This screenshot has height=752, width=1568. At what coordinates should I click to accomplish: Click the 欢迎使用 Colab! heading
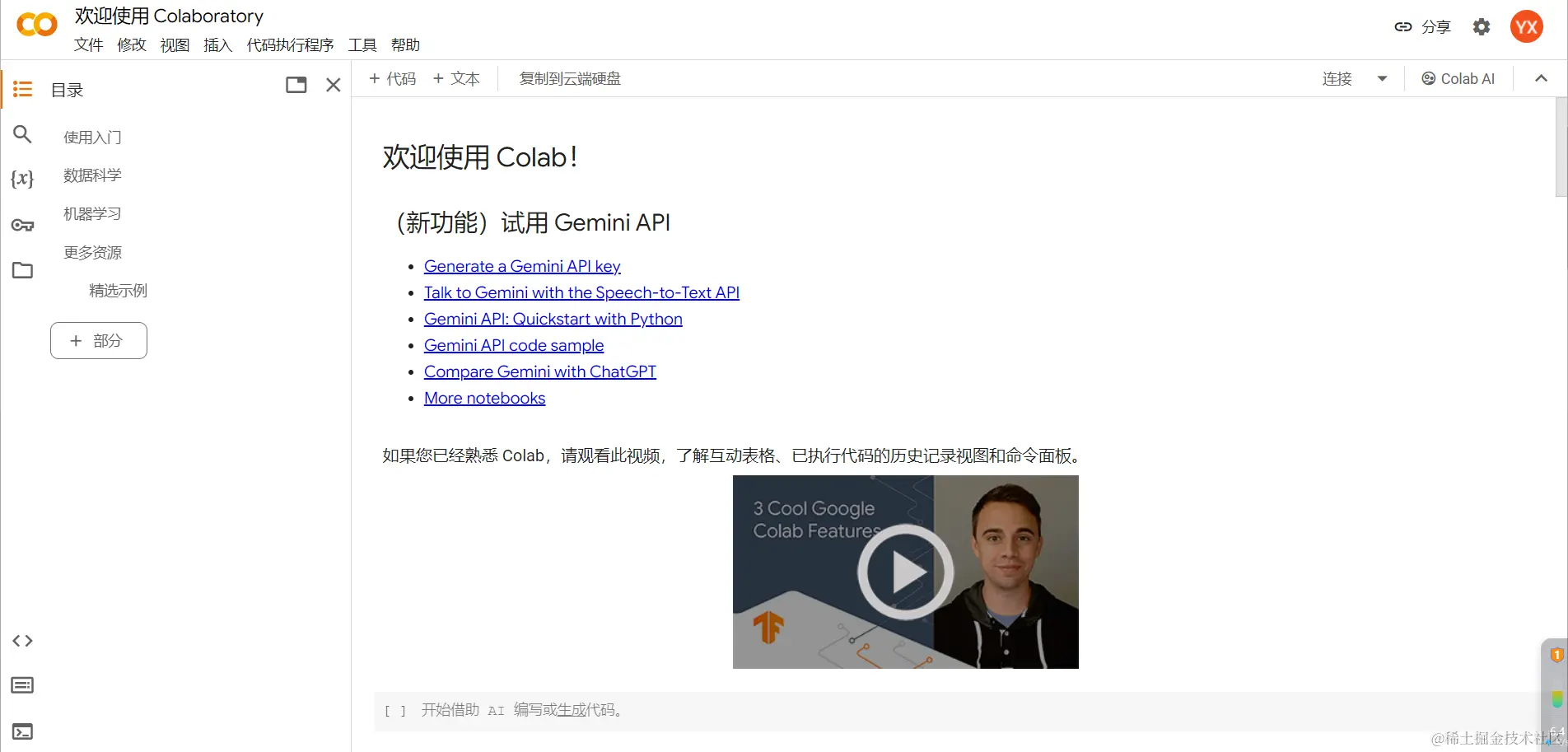click(480, 156)
